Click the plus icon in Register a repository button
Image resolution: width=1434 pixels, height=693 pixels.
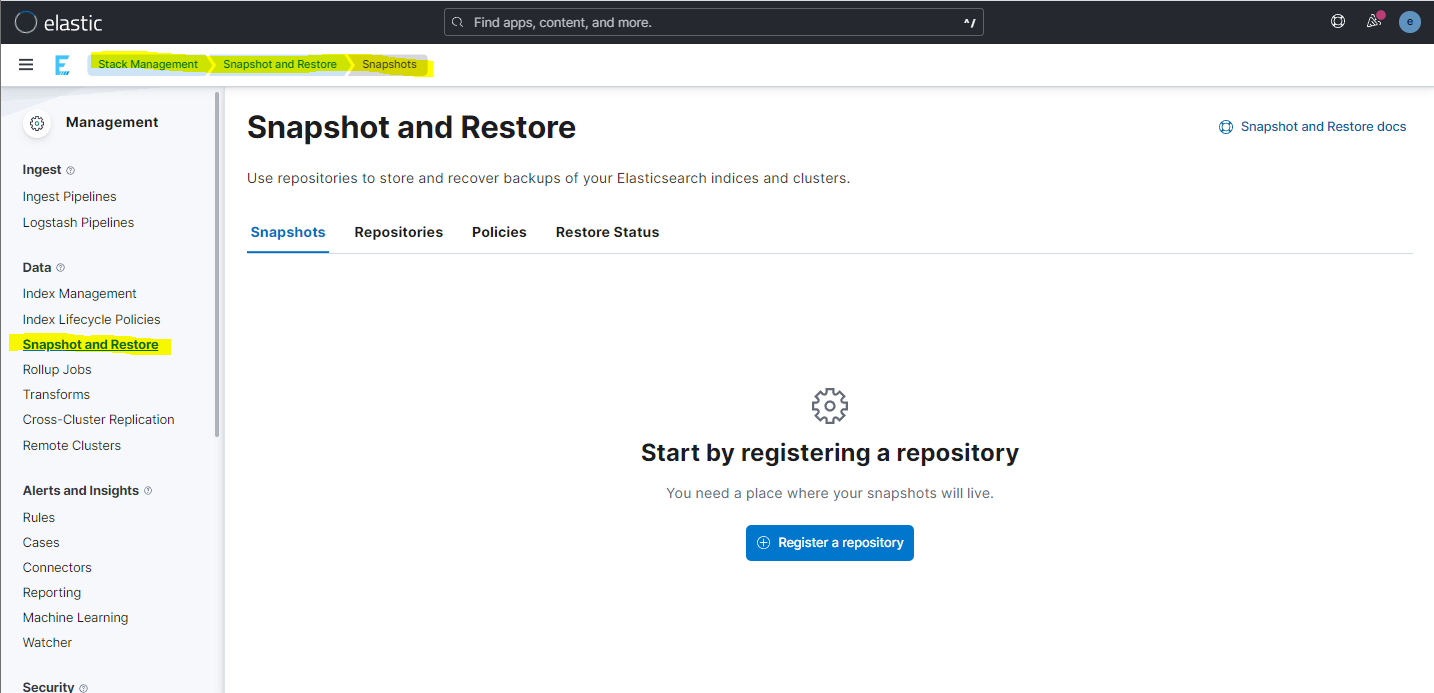click(x=764, y=543)
